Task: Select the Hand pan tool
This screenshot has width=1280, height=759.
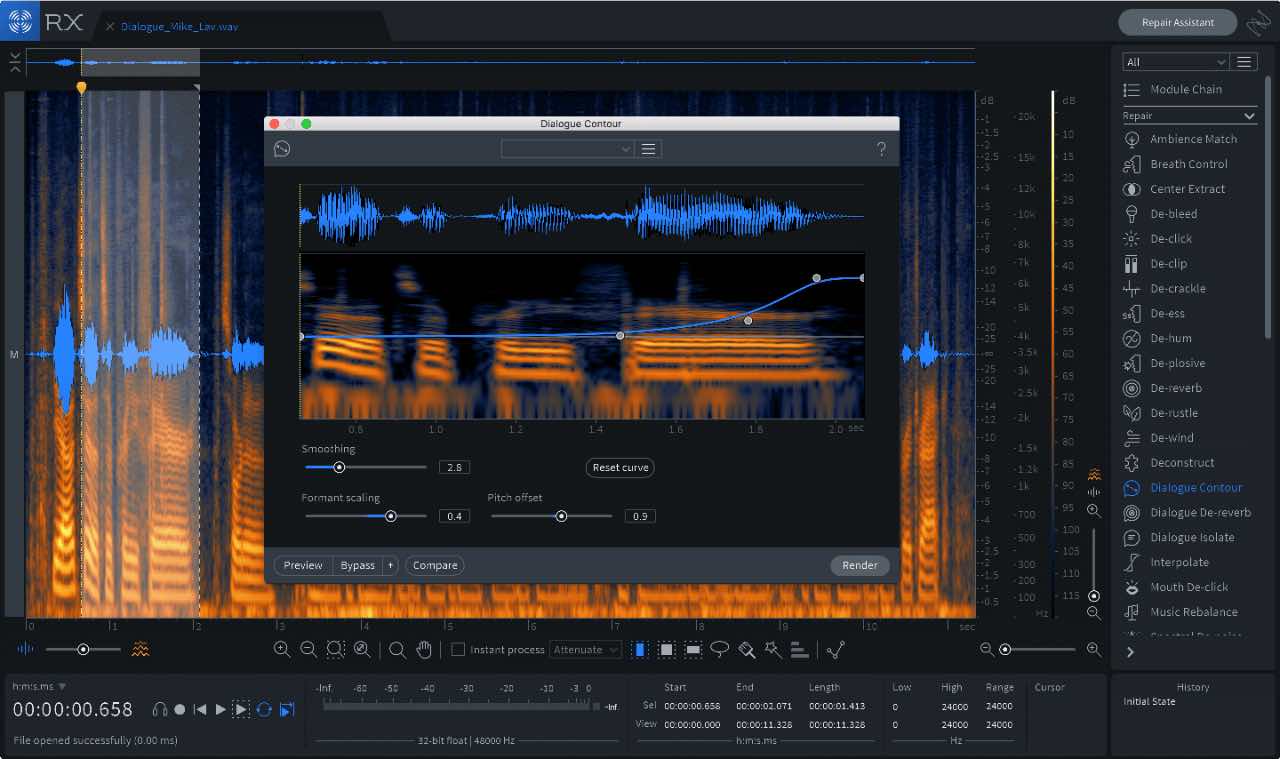Action: coord(424,649)
